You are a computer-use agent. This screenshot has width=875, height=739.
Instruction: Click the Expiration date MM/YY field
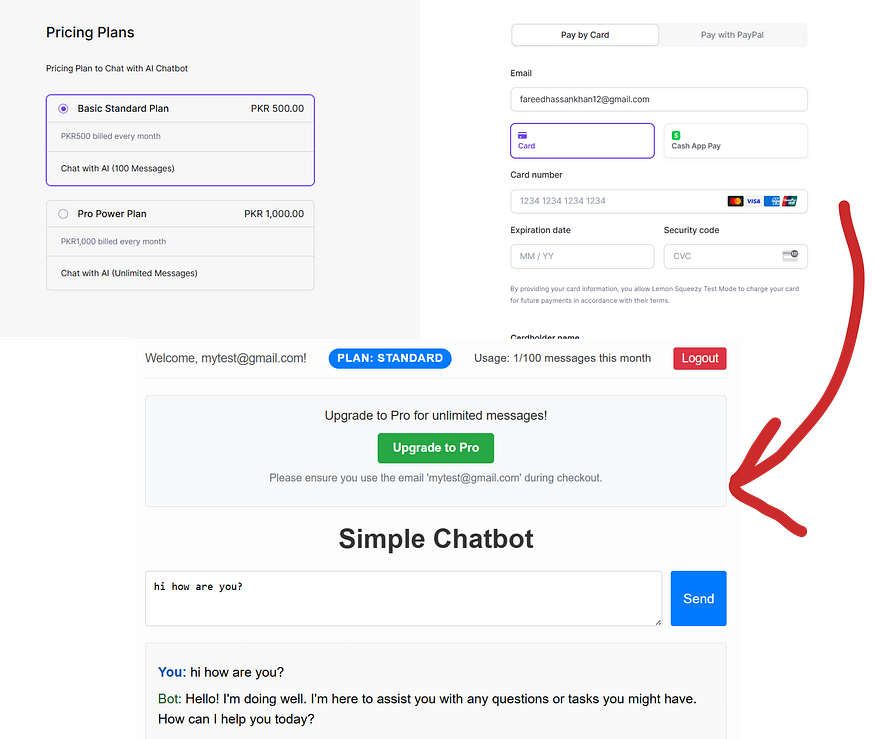(582, 256)
